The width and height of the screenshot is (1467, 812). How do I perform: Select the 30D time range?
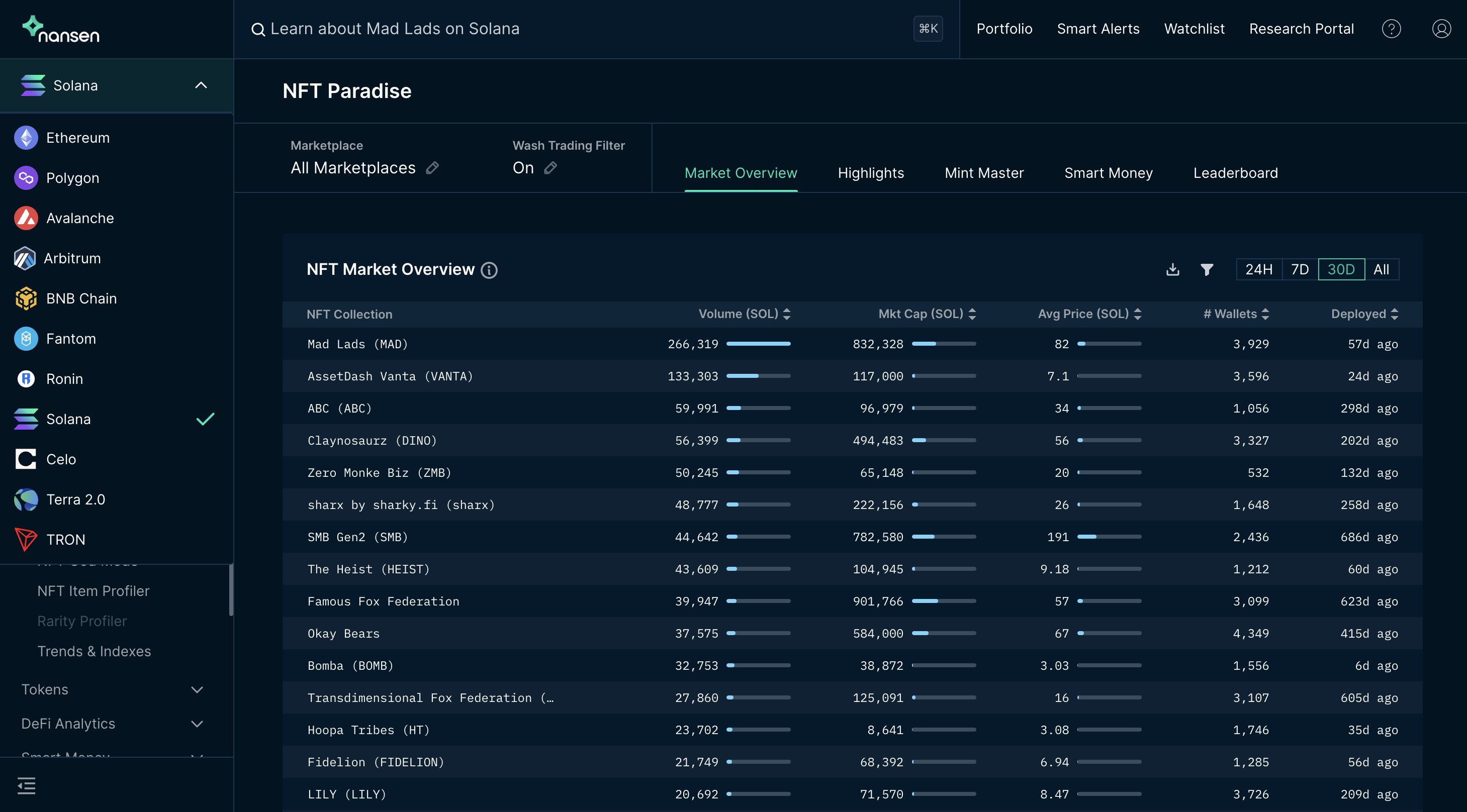tap(1341, 269)
